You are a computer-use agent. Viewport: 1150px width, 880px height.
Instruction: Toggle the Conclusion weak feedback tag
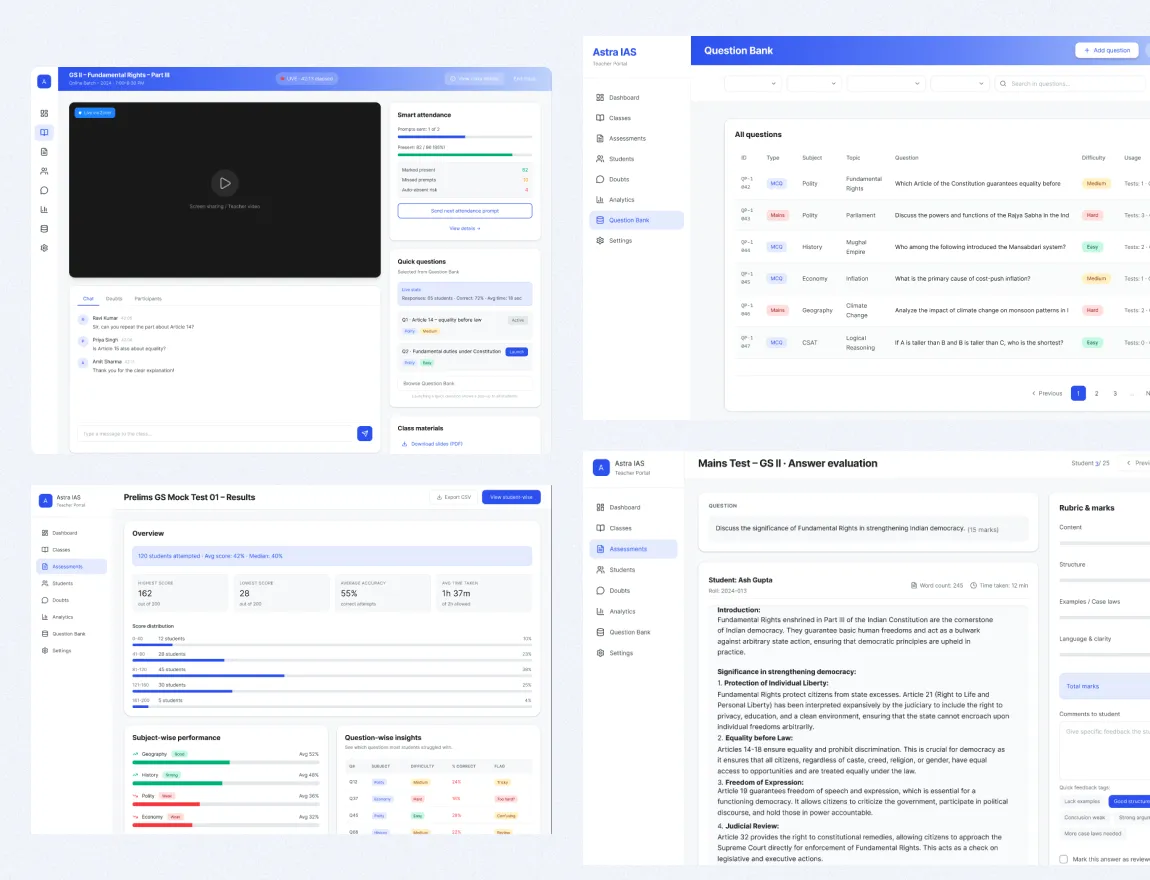pyautogui.click(x=1084, y=818)
